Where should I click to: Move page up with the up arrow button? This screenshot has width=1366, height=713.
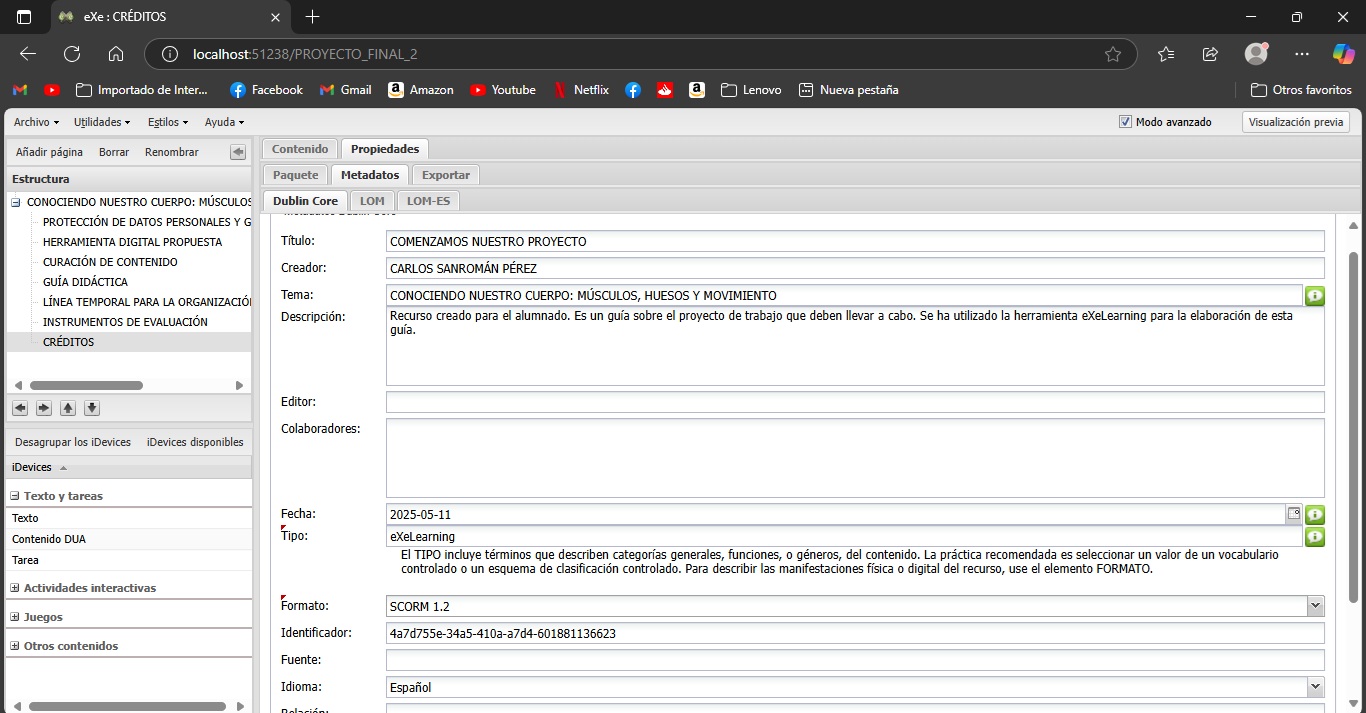pyautogui.click(x=68, y=408)
